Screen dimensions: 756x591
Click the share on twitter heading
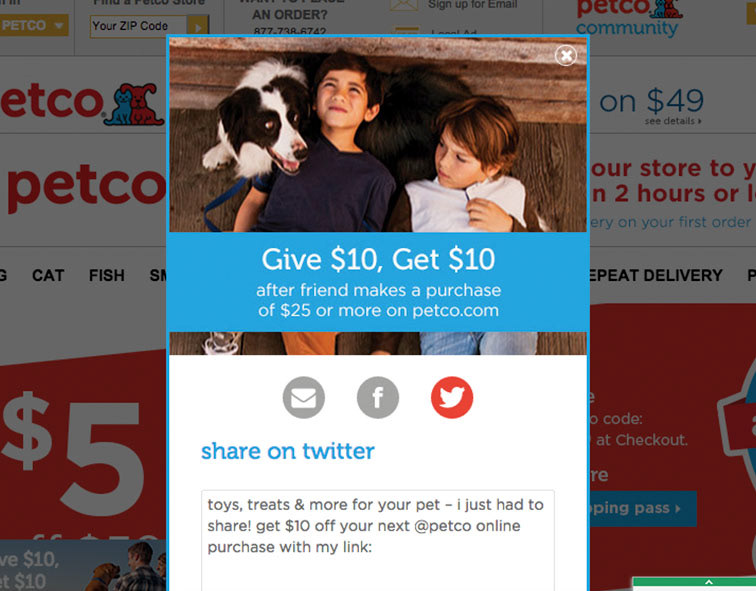[288, 451]
